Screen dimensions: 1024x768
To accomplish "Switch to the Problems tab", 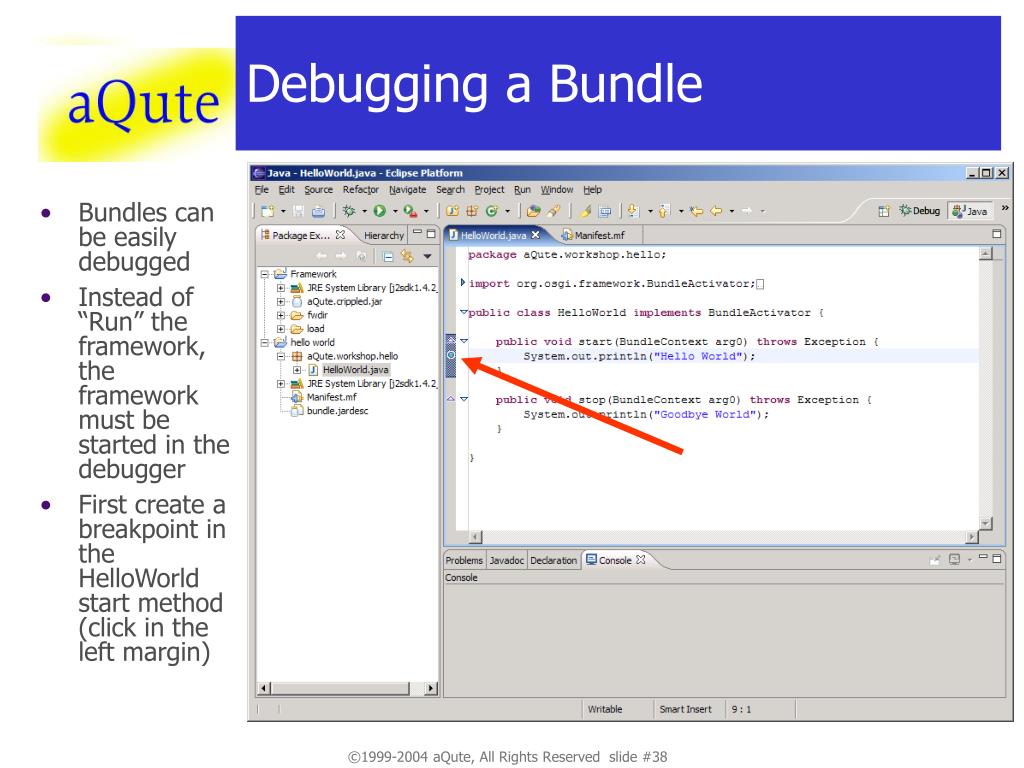I will (464, 560).
